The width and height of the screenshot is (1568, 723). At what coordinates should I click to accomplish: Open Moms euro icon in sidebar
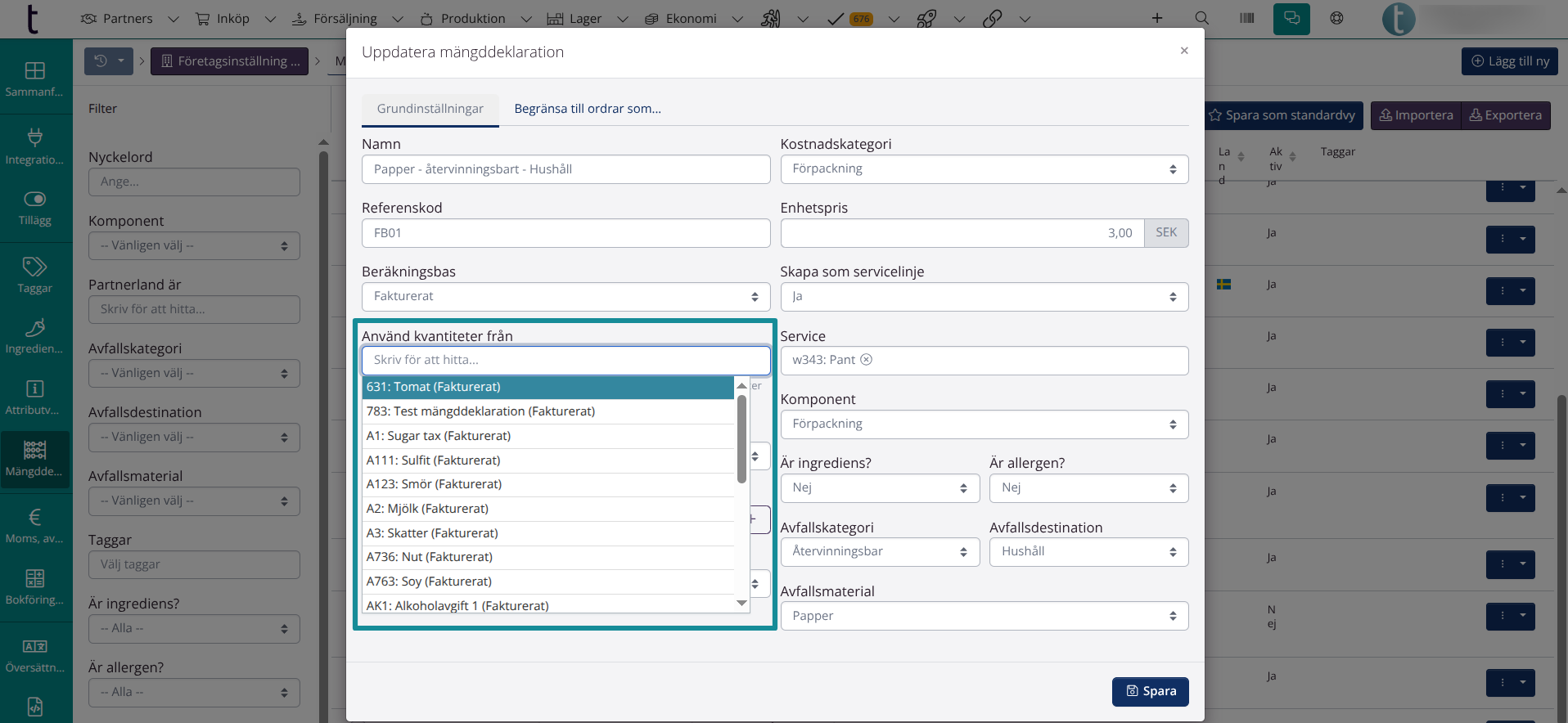click(x=34, y=526)
